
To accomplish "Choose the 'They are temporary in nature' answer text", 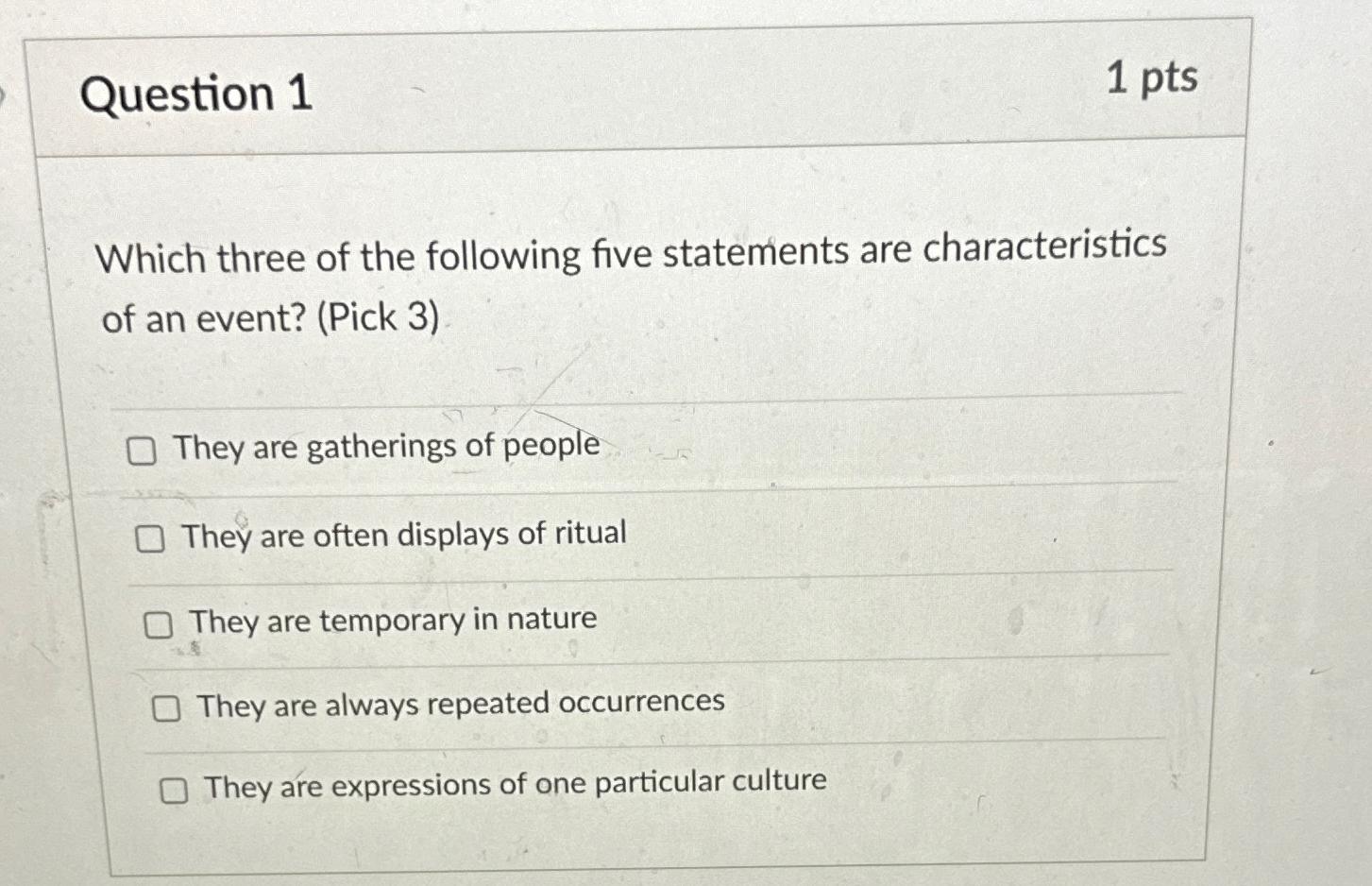I will point(393,621).
